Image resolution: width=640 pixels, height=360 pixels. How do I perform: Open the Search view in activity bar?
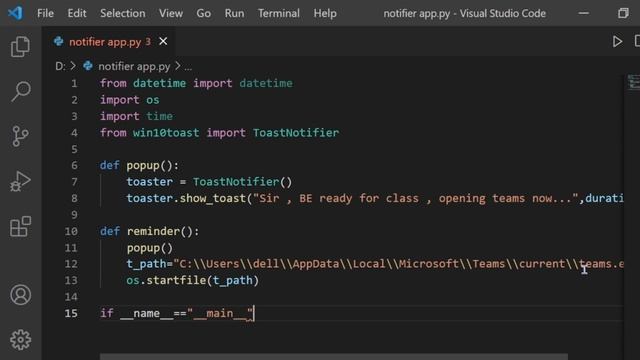[x=20, y=91]
